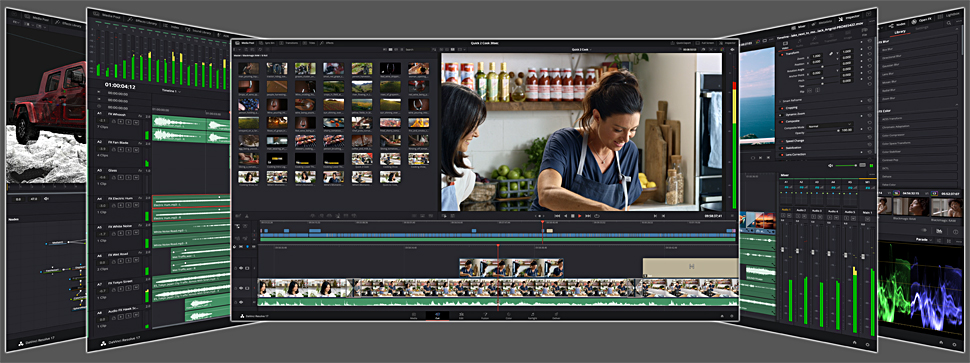Skip to the previous clip in the viewer
Viewport: 970px width, 363px height.
pos(557,216)
